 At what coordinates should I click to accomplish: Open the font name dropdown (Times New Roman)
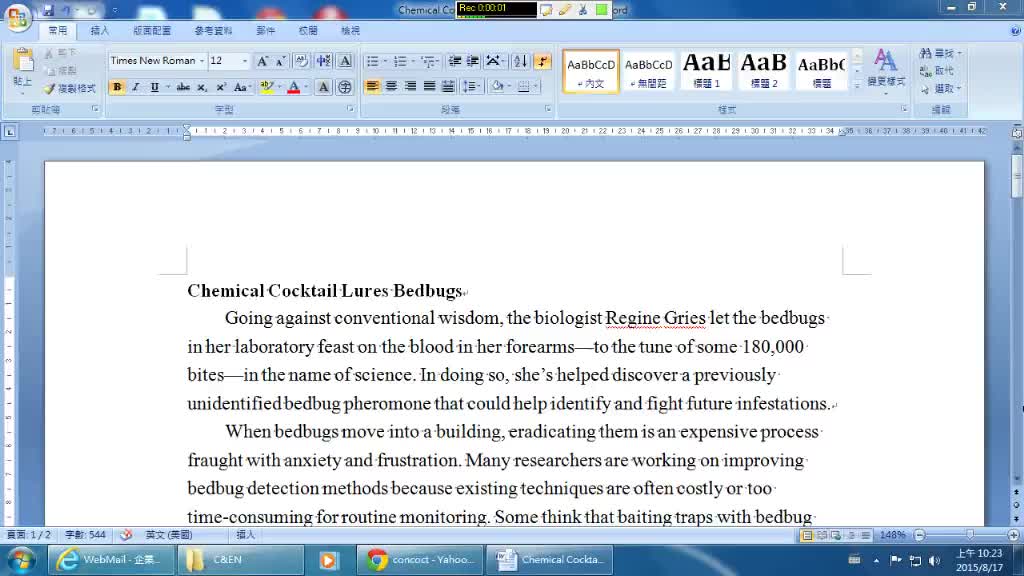(202, 61)
